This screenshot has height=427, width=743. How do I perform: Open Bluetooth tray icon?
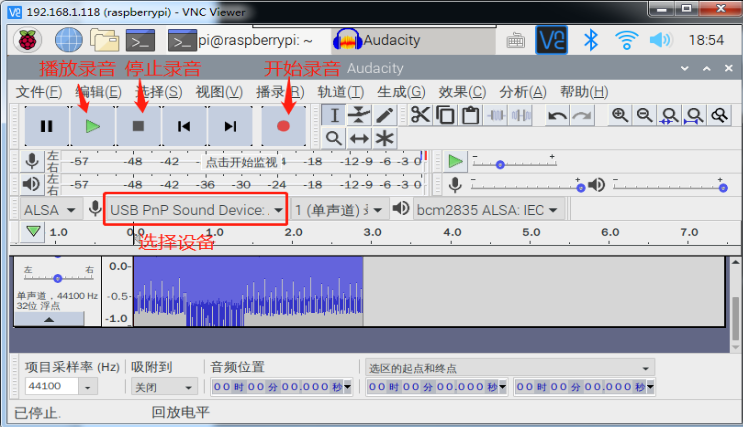tap(590, 40)
